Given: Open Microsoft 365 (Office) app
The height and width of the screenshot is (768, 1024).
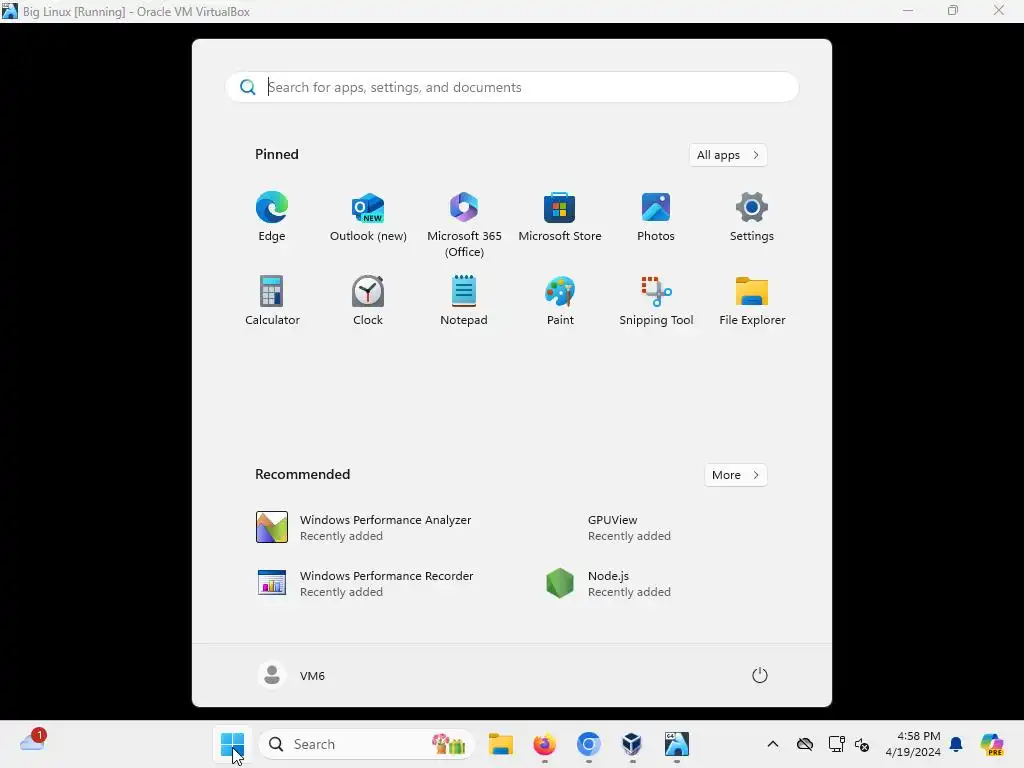Looking at the screenshot, I should pos(464,225).
